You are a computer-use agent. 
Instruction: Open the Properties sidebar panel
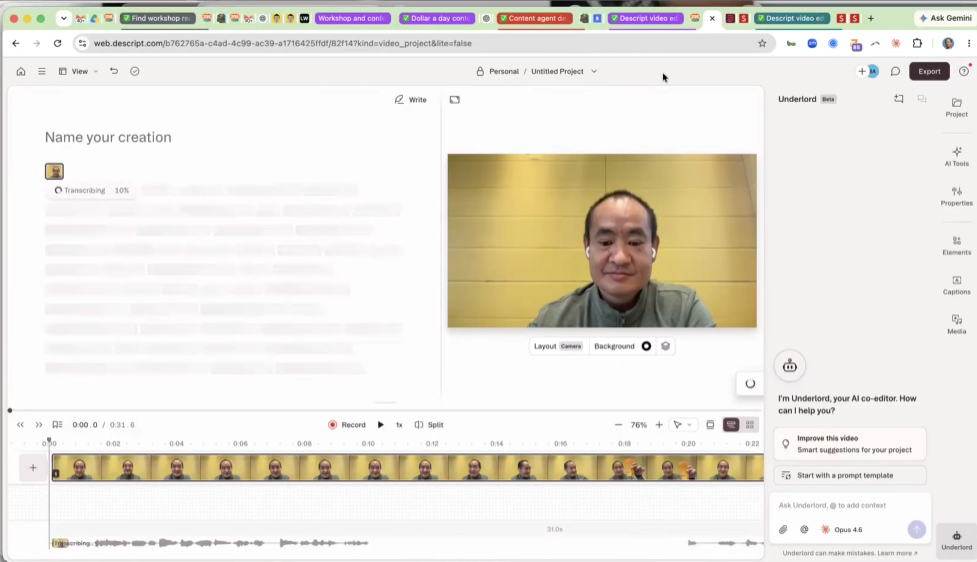point(956,196)
